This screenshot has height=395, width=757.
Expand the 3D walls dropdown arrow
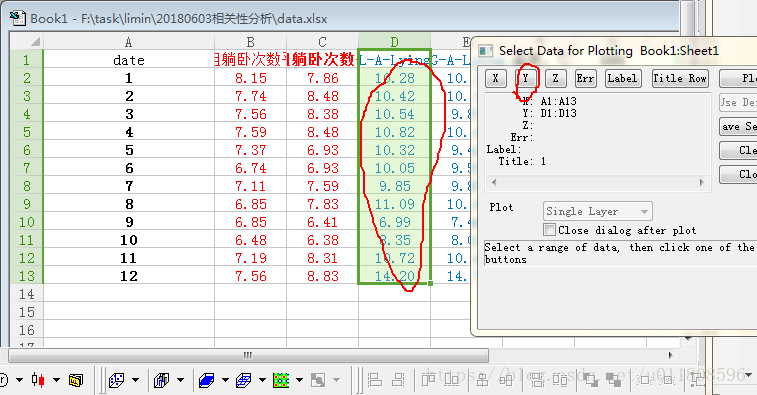pyautogui.click(x=180, y=380)
